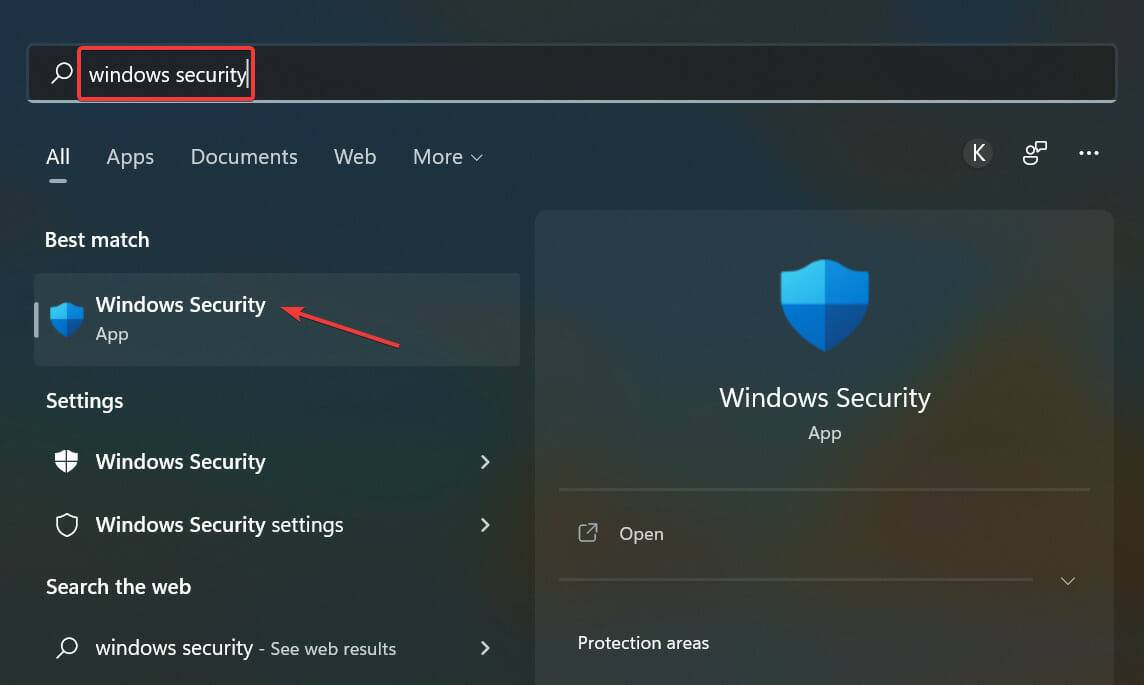Click the Open launch icon in the preview pane
Viewport: 1144px width, 685px height.
[x=588, y=533]
